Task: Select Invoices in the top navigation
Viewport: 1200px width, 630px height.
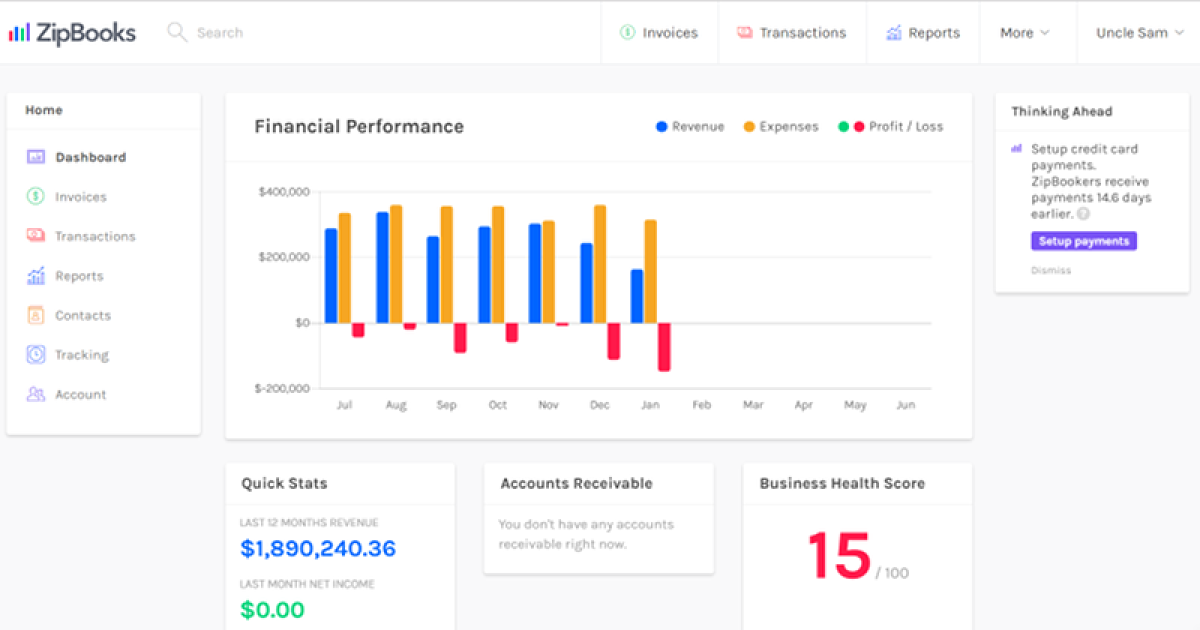Action: [660, 32]
